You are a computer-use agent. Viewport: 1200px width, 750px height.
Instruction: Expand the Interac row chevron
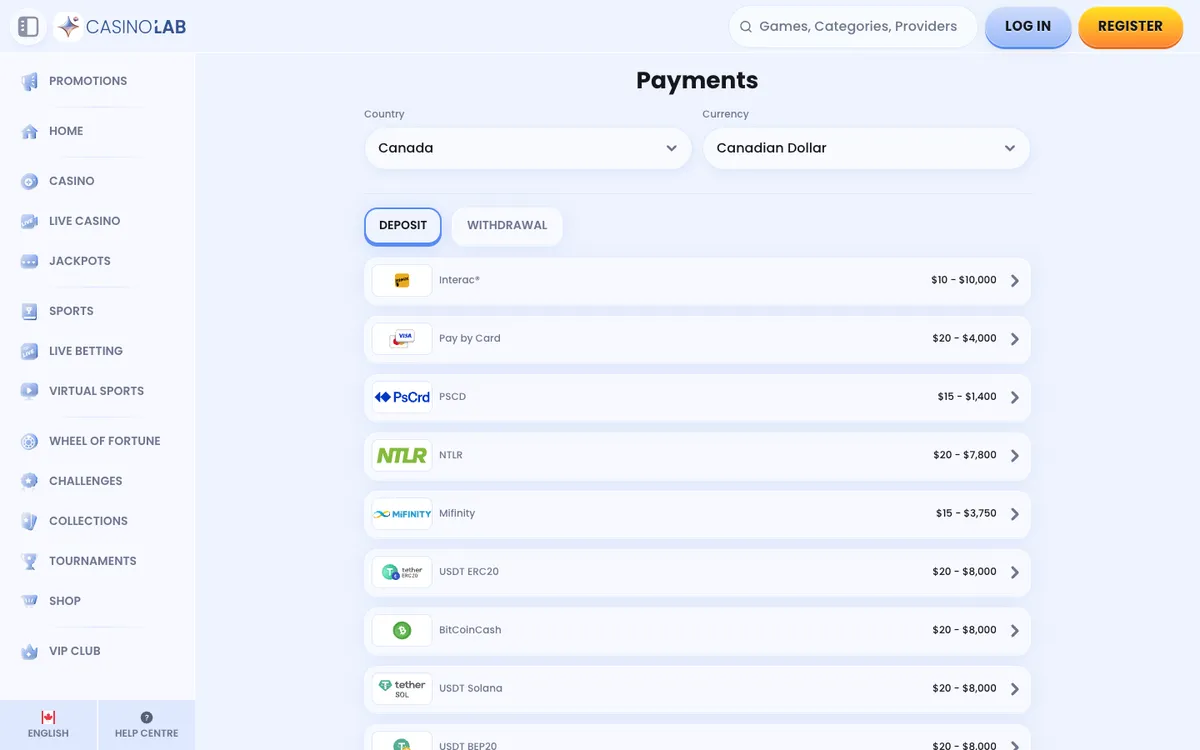coord(1015,281)
